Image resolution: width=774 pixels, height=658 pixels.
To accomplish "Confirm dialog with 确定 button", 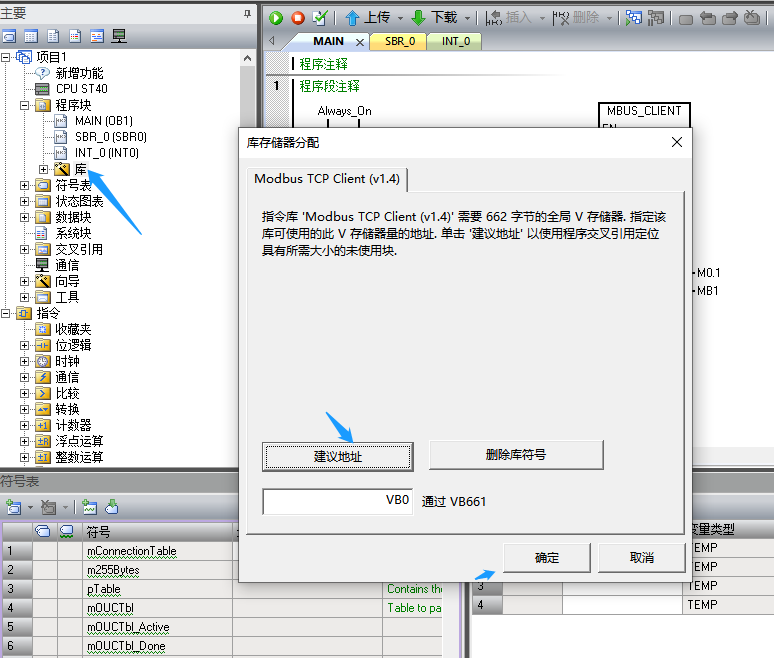I will coord(546,558).
